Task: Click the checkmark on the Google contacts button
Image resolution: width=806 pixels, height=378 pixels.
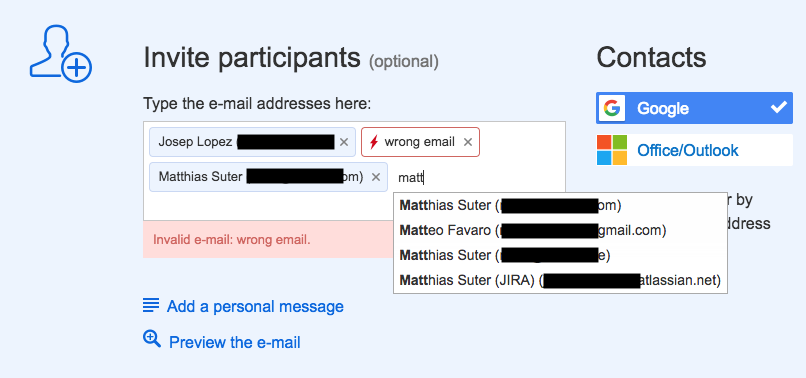Action: [x=779, y=107]
